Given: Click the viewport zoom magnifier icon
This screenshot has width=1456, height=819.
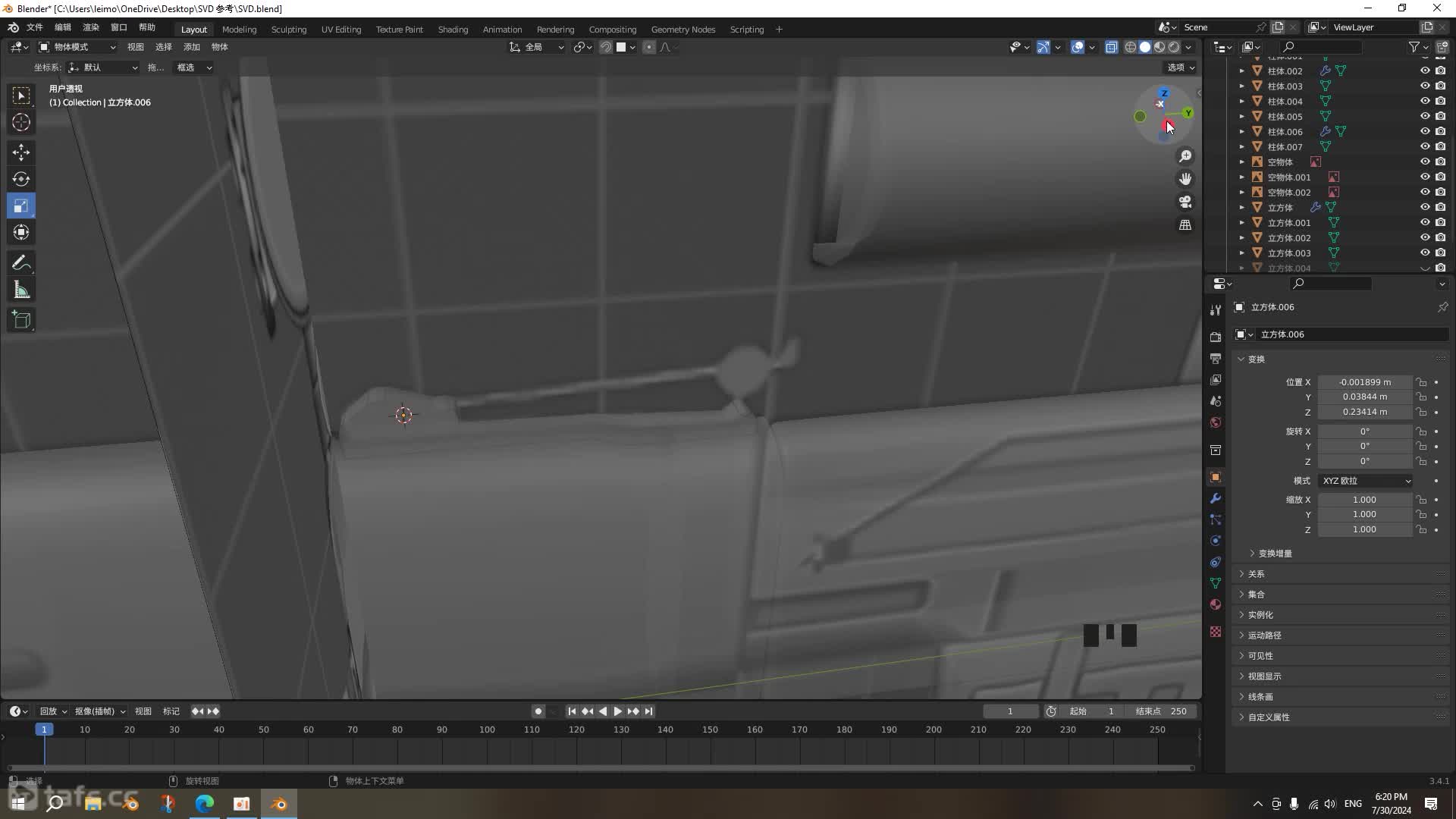Looking at the screenshot, I should point(1185,156).
